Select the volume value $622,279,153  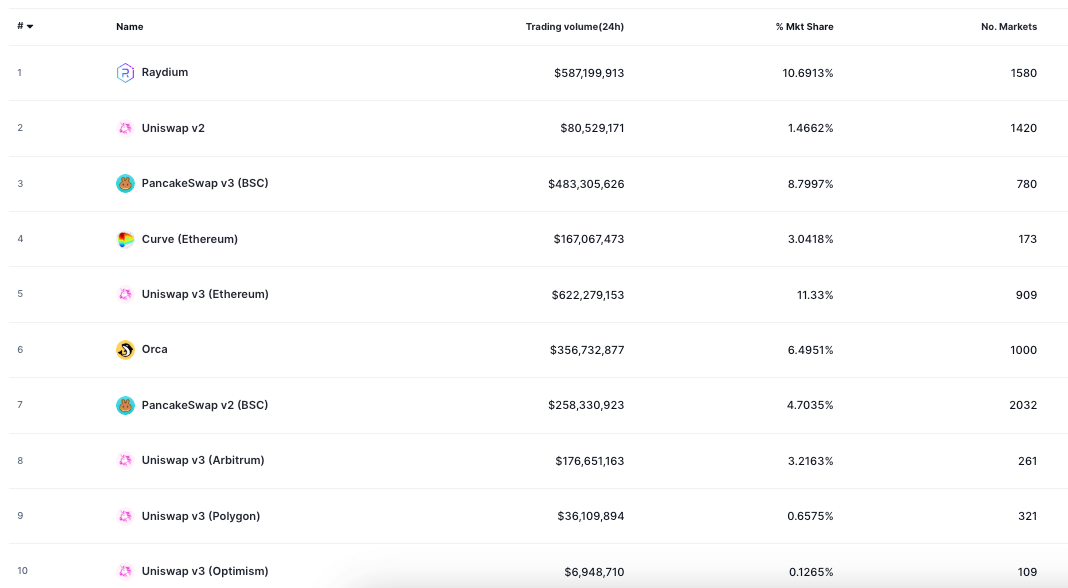(x=588, y=295)
